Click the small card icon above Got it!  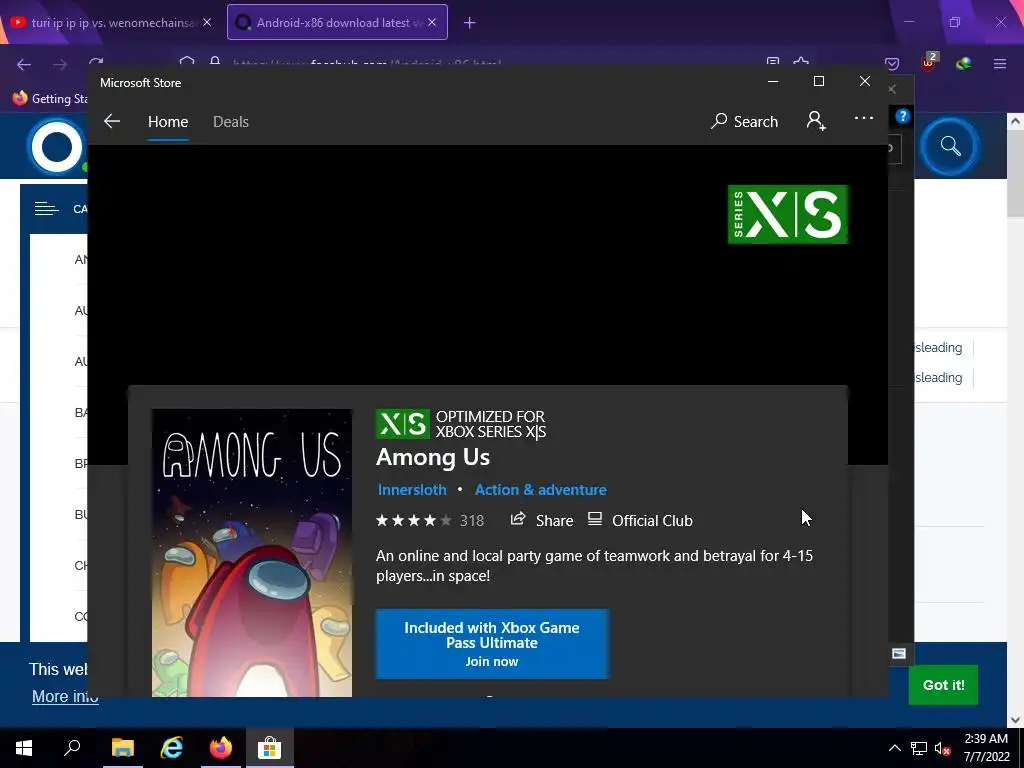(899, 654)
